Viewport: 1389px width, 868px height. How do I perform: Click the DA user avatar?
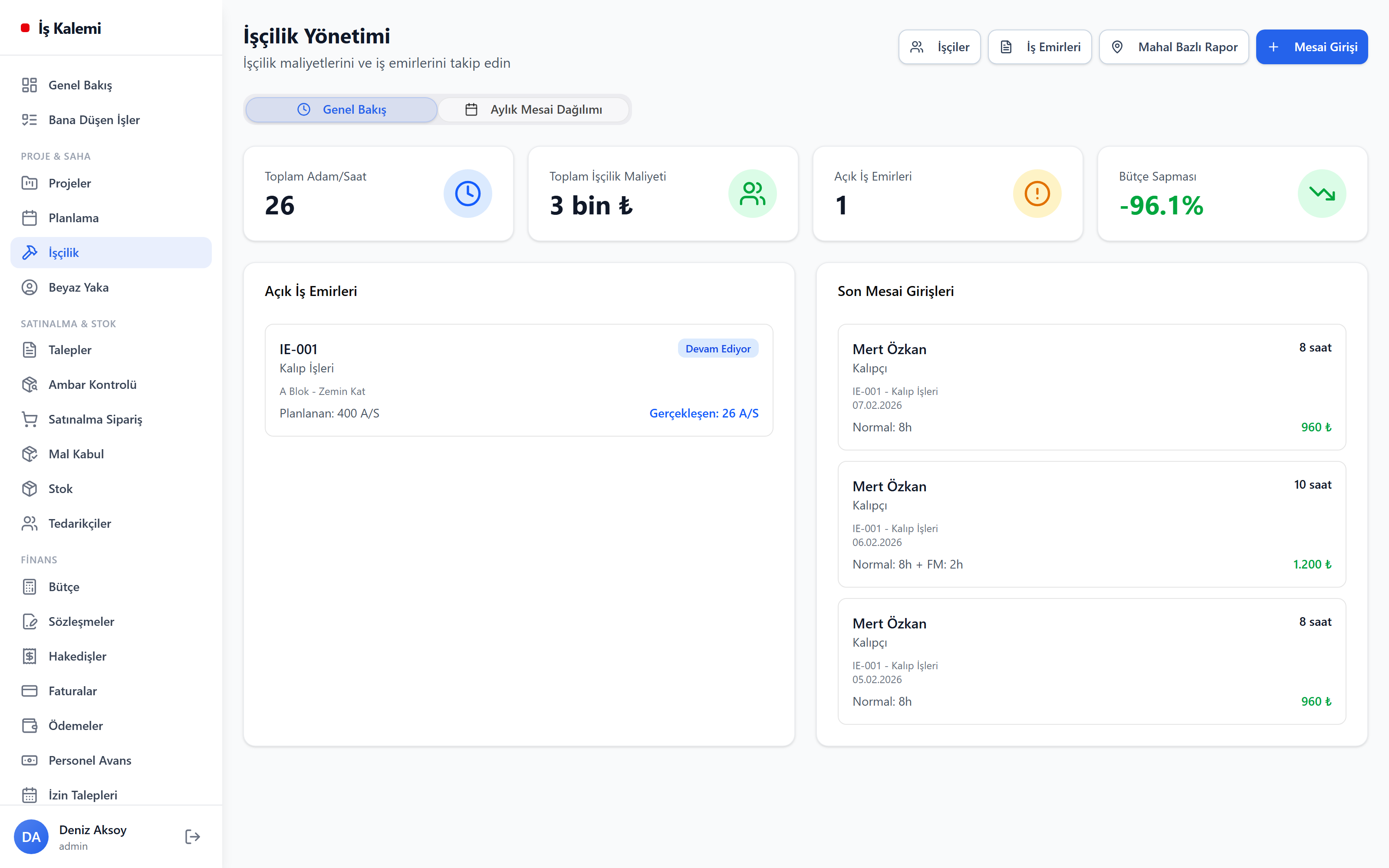[31, 836]
